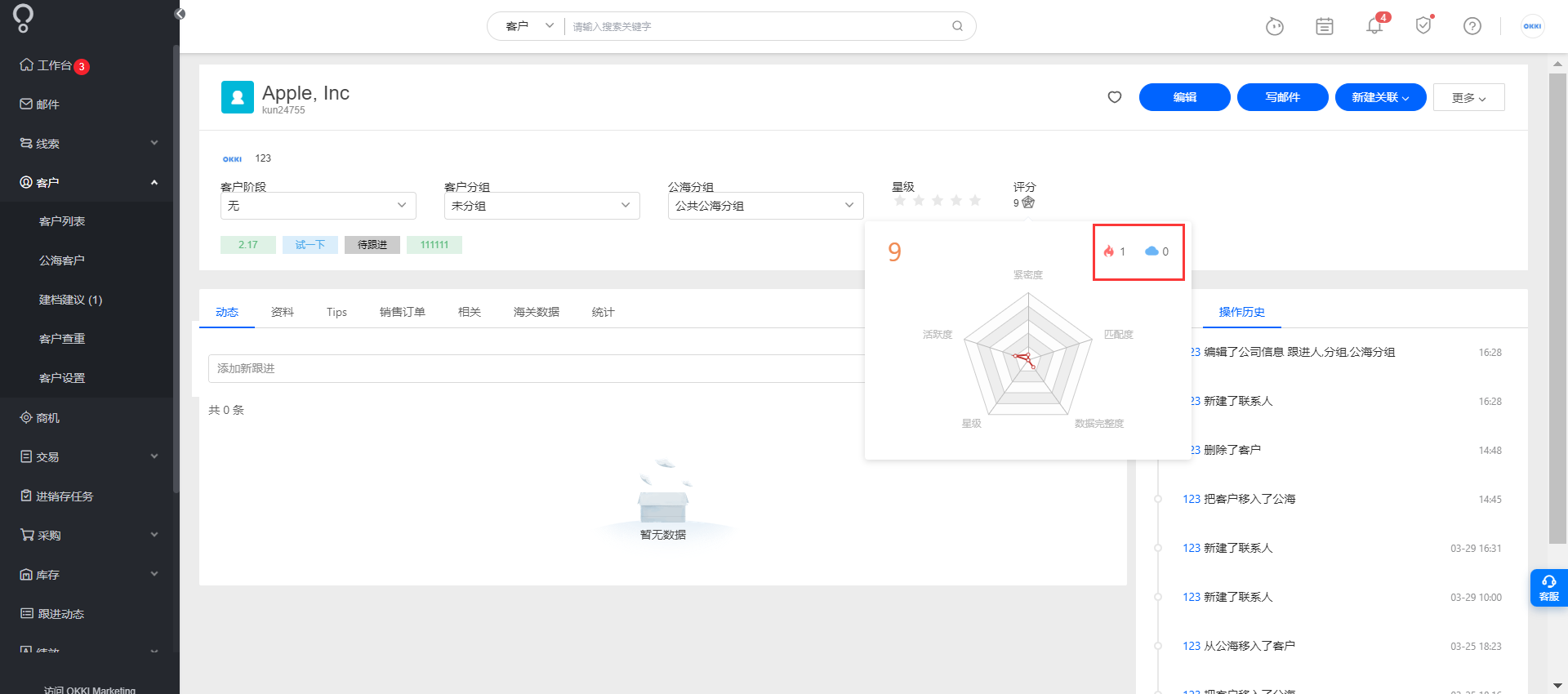Click the cloud icon in the score popup
This screenshot has width=1568, height=694.
pyautogui.click(x=1151, y=251)
